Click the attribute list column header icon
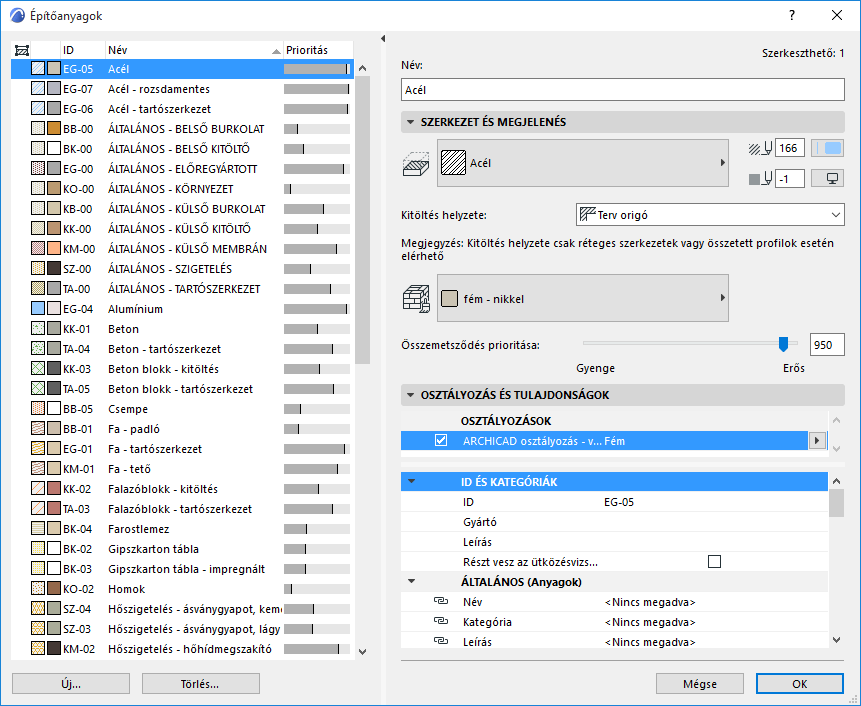Screen dimensions: 861x706 (21, 51)
